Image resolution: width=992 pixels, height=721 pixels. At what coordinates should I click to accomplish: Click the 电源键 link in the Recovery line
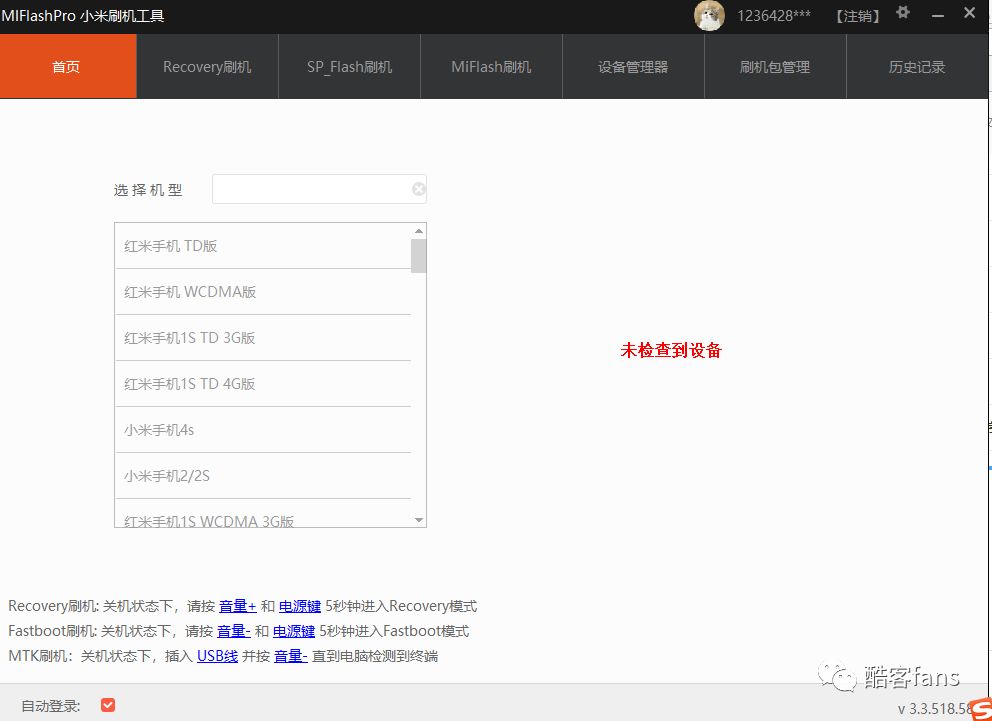300,606
